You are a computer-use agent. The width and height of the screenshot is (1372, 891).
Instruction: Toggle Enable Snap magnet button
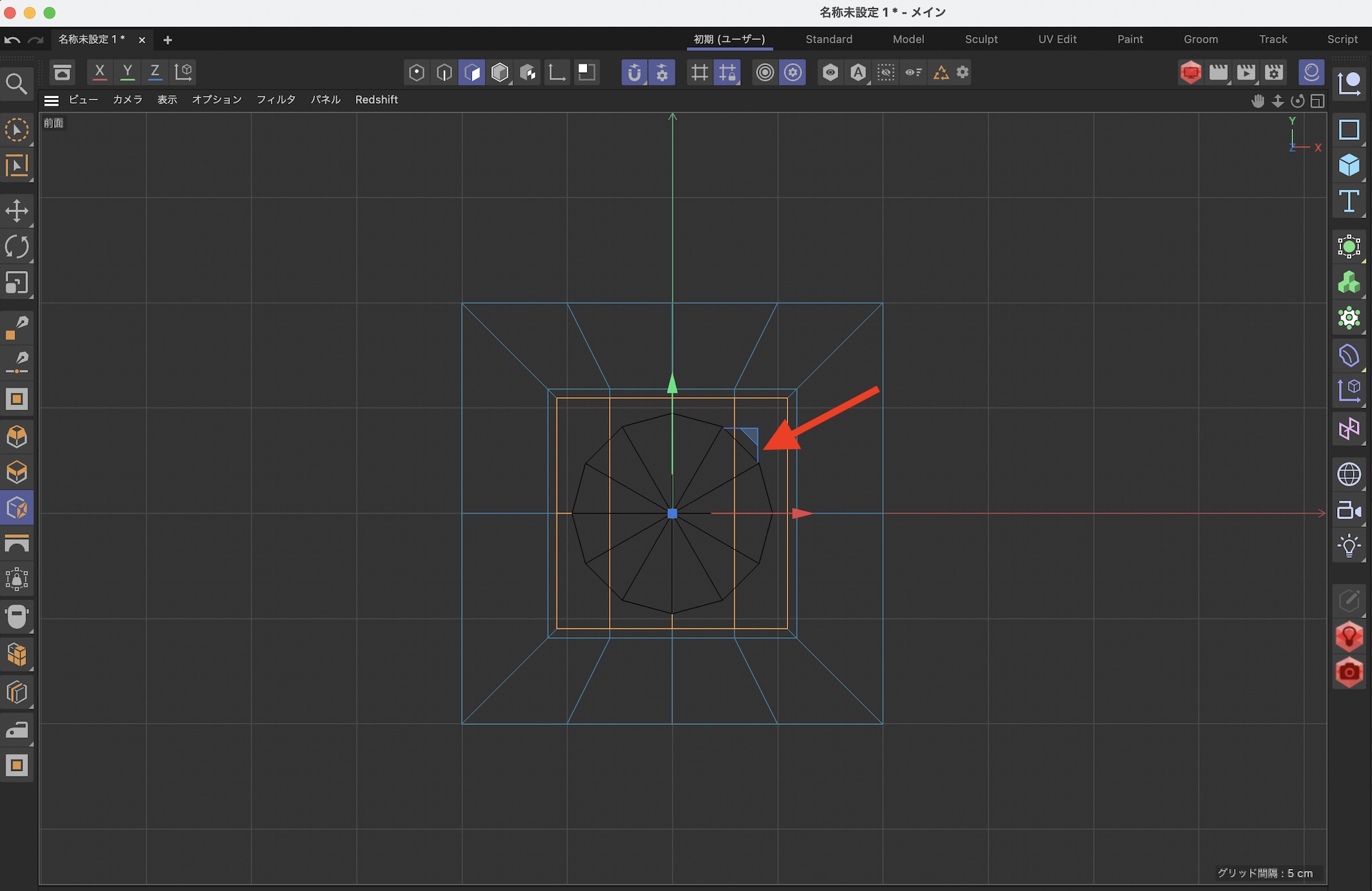coord(634,72)
